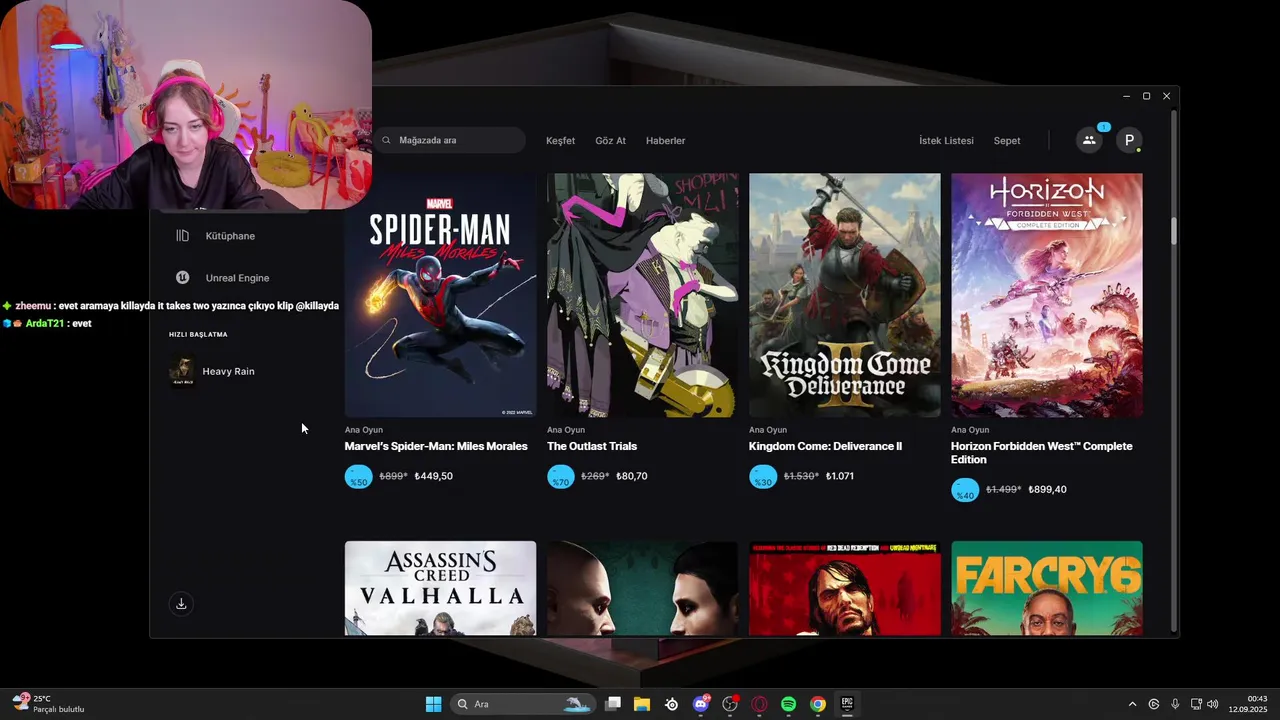Open The Outlast Trials title link
This screenshot has width=1280, height=720.
[x=592, y=446]
